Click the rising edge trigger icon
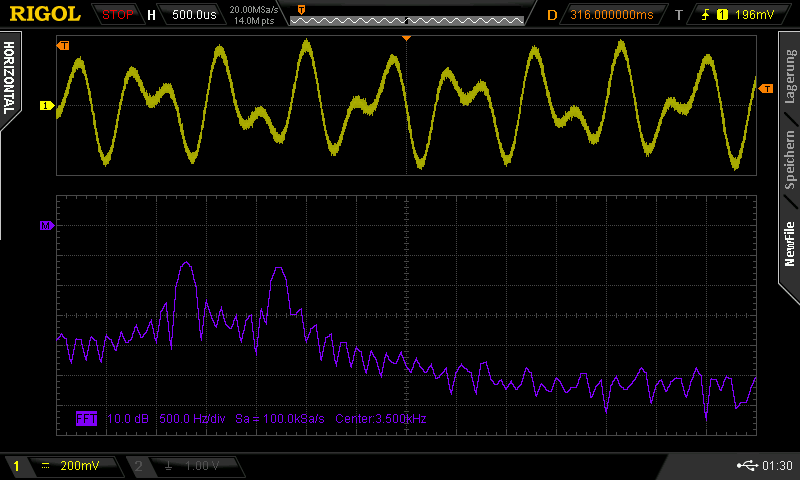 tap(706, 15)
